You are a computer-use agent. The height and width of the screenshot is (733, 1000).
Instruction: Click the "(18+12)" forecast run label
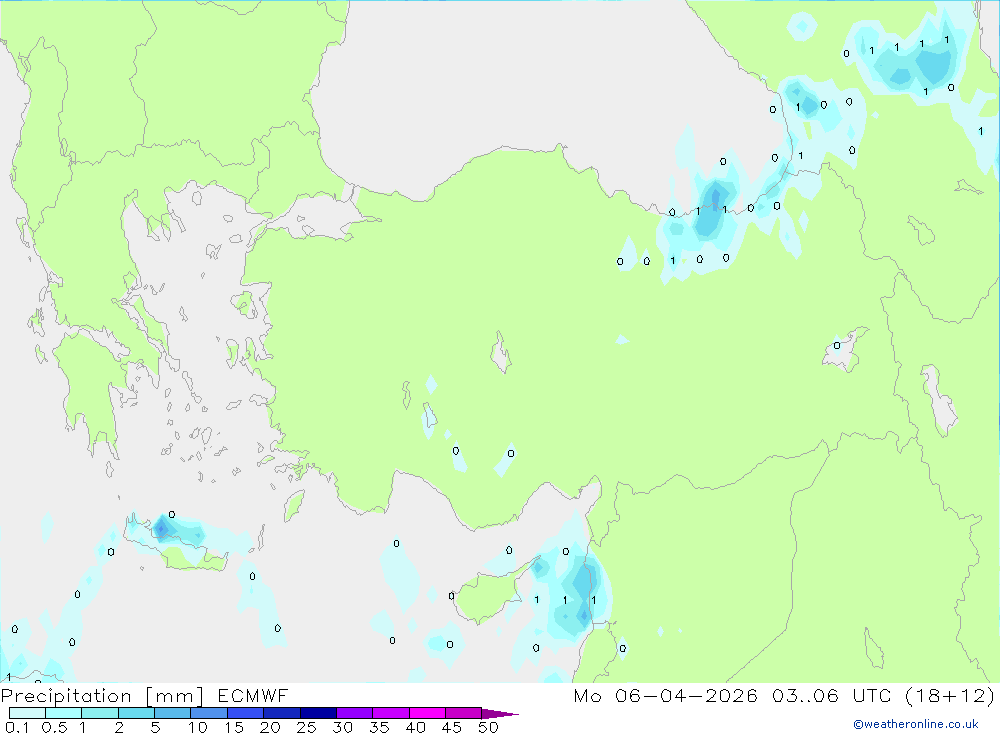click(x=950, y=695)
